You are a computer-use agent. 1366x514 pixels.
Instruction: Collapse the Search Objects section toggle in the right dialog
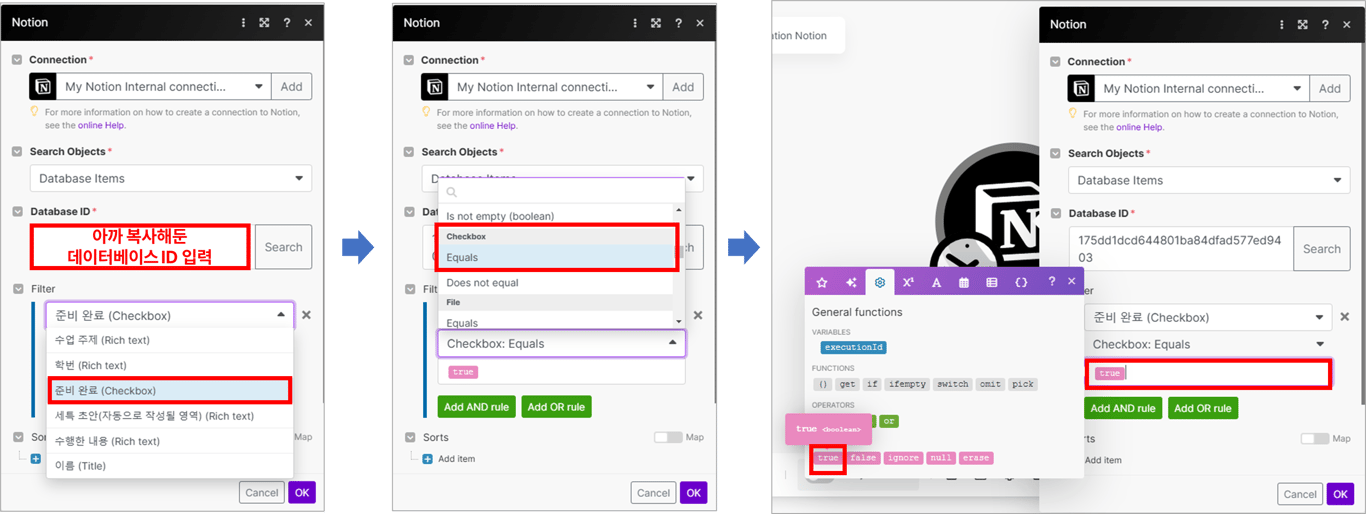1056,153
